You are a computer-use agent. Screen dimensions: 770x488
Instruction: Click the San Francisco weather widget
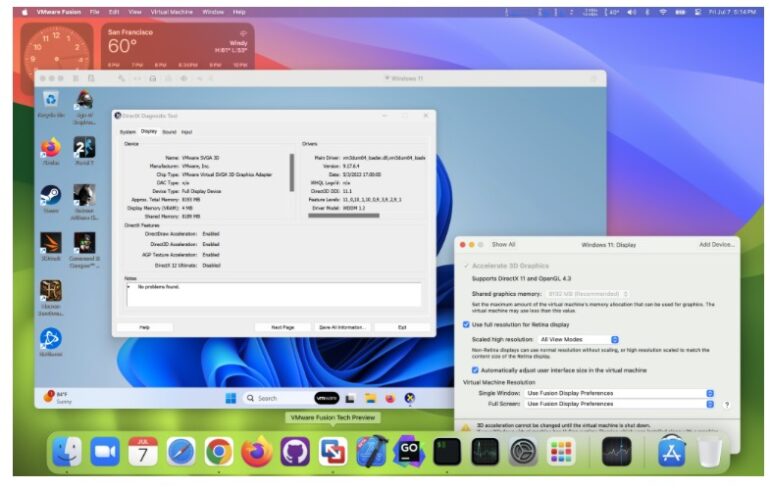[x=178, y=46]
